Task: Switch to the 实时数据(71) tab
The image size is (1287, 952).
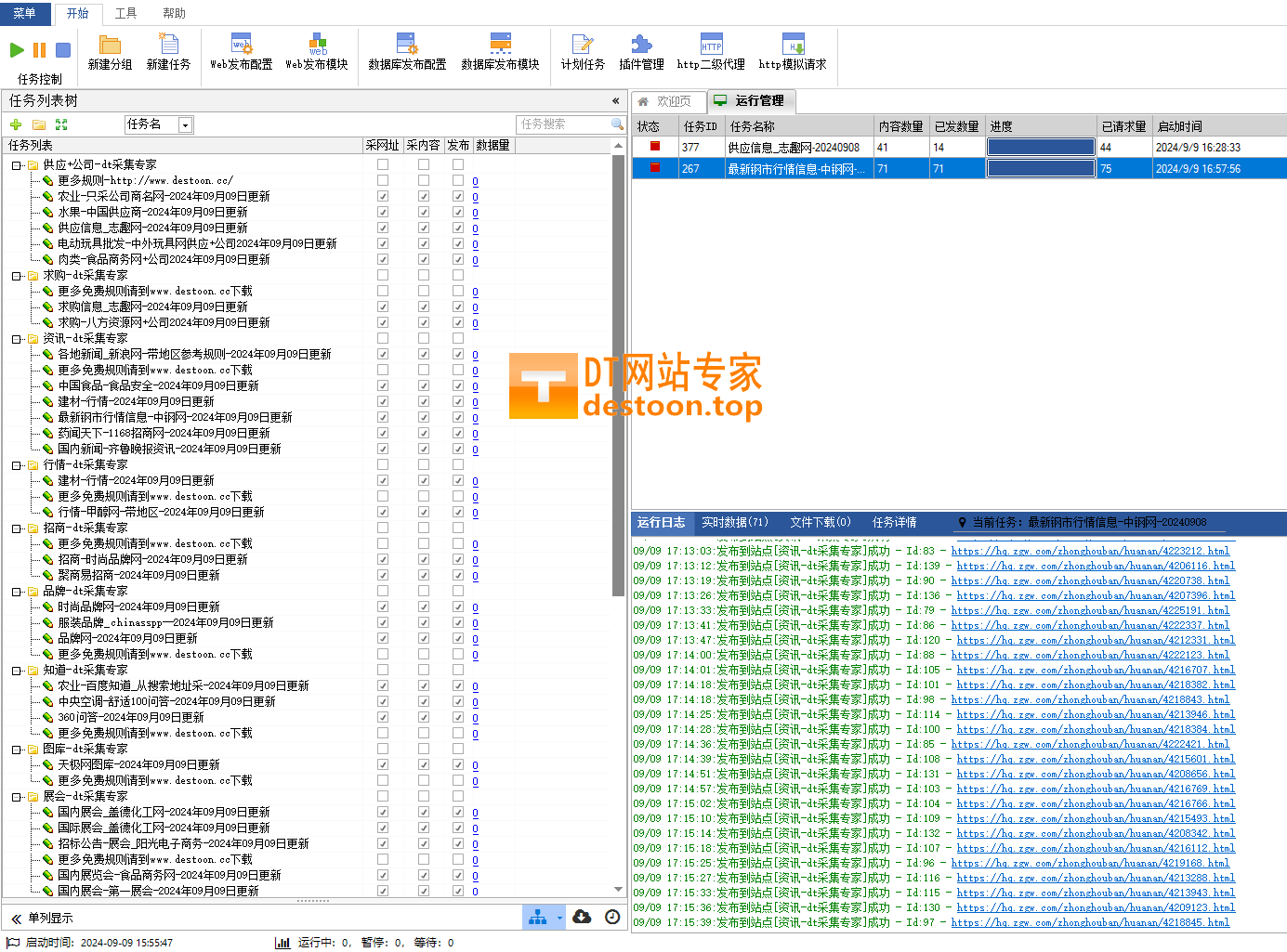Action: 734,523
